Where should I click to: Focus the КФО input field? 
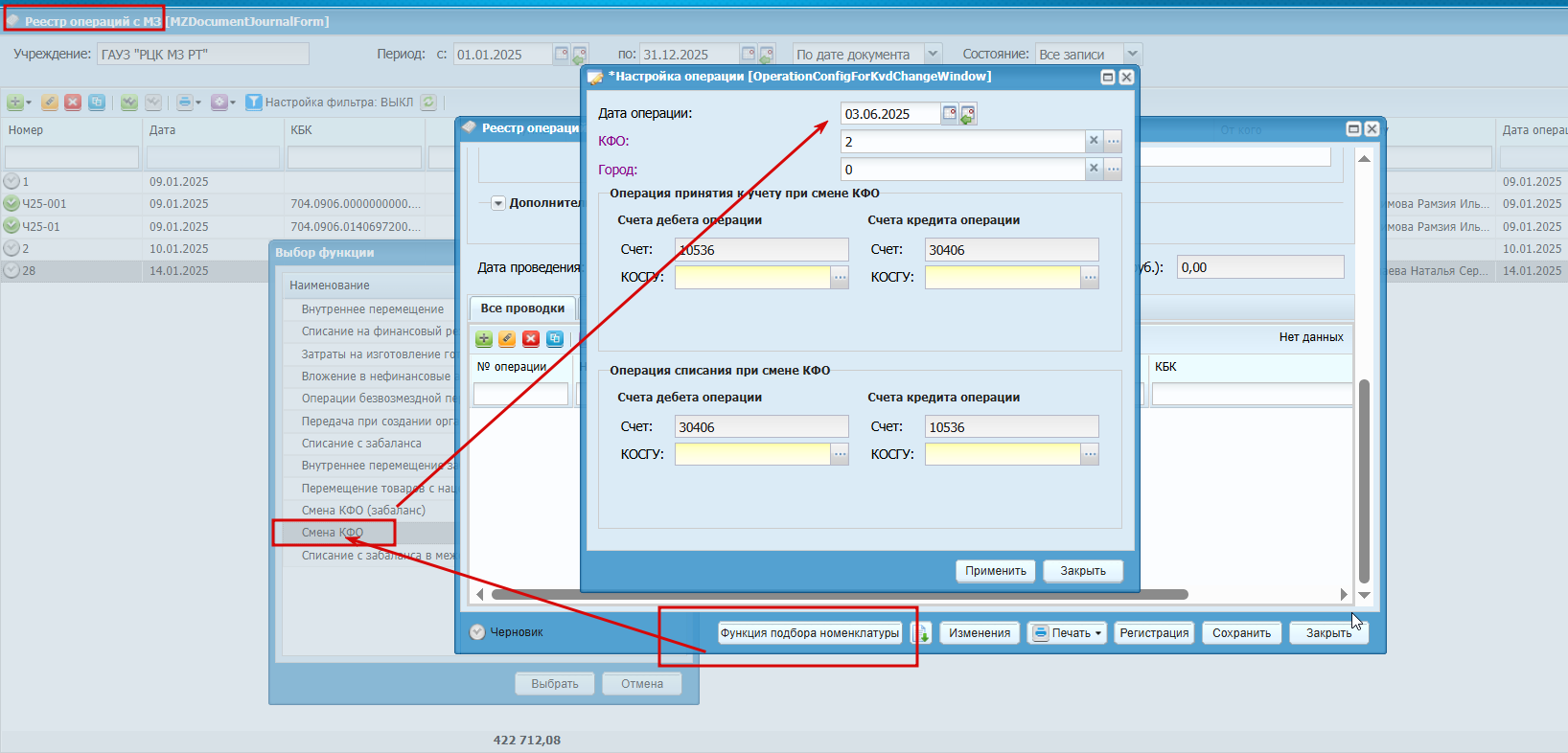(962, 141)
